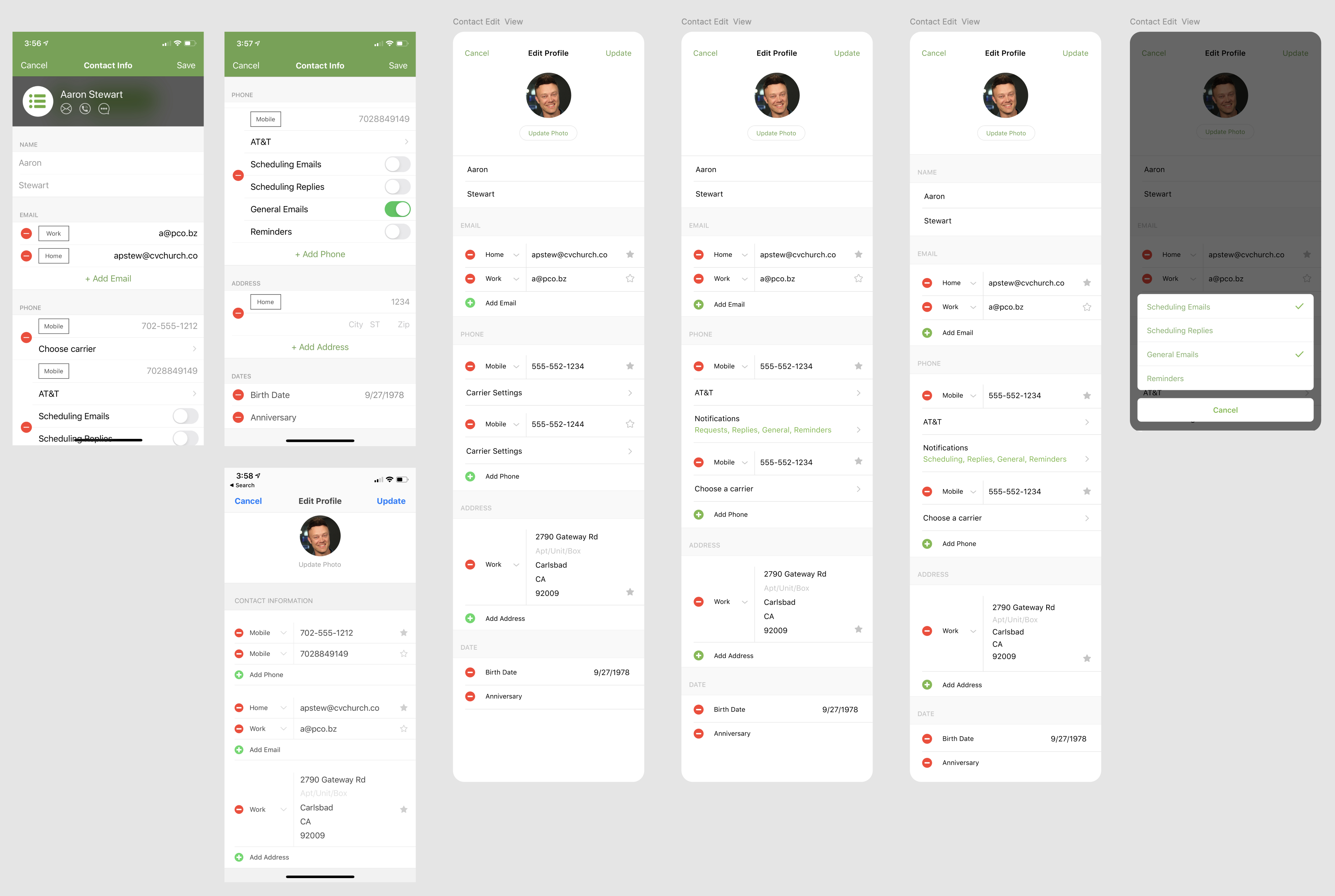The height and width of the screenshot is (896, 1335).
Task: Open the Choose carrier row in 3:56 screen
Action: pyautogui.click(x=117, y=349)
